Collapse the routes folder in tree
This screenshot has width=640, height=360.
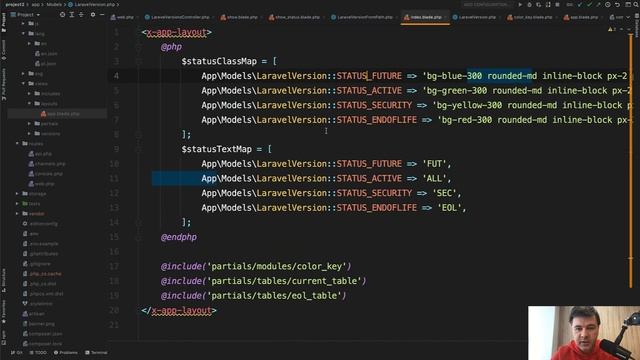click(18, 144)
